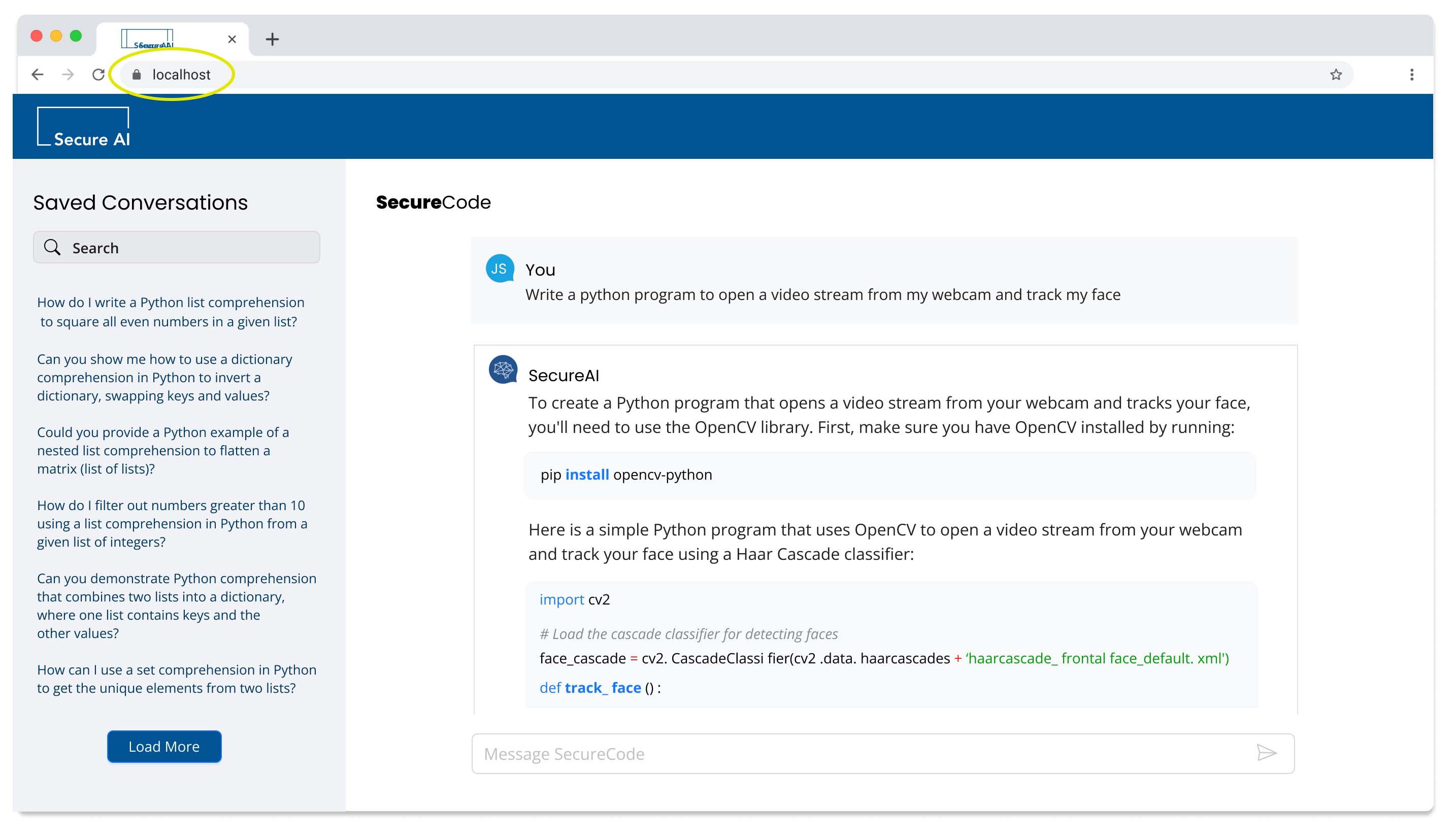Click the JS user avatar
1455x840 pixels.
500,269
